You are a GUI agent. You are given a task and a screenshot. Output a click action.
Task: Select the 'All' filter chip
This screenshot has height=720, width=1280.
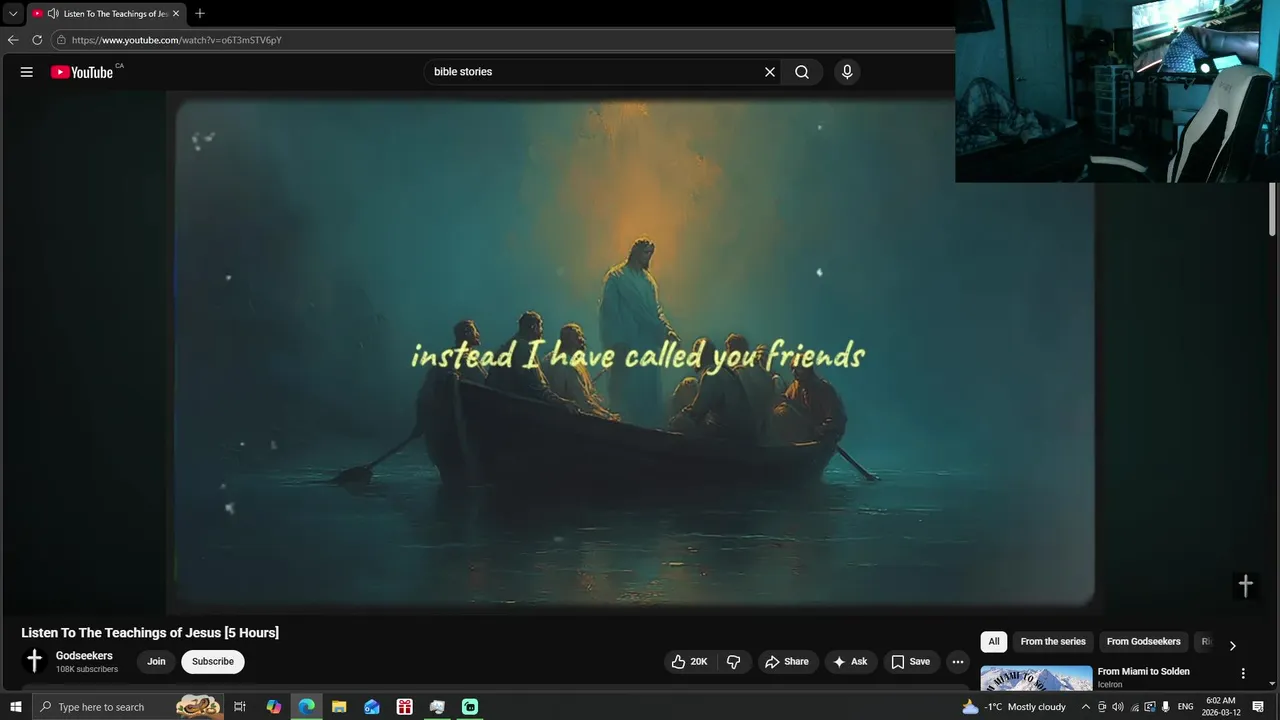[994, 642]
